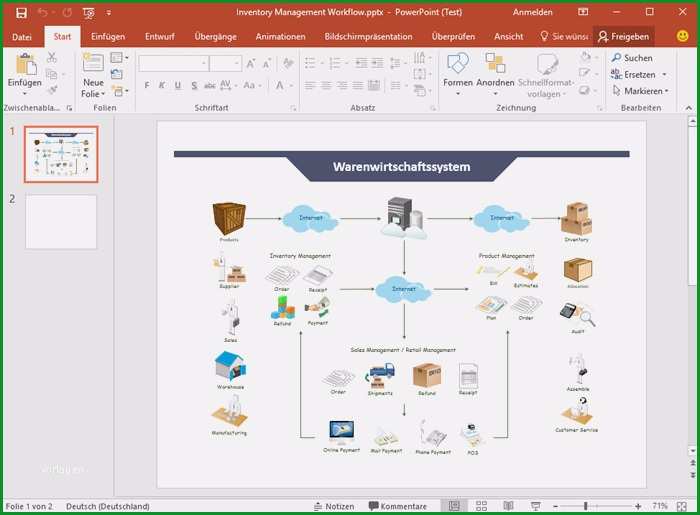Screen dimensions: 700x515
Task: Open the Kommentare comments pane
Action: (397, 506)
